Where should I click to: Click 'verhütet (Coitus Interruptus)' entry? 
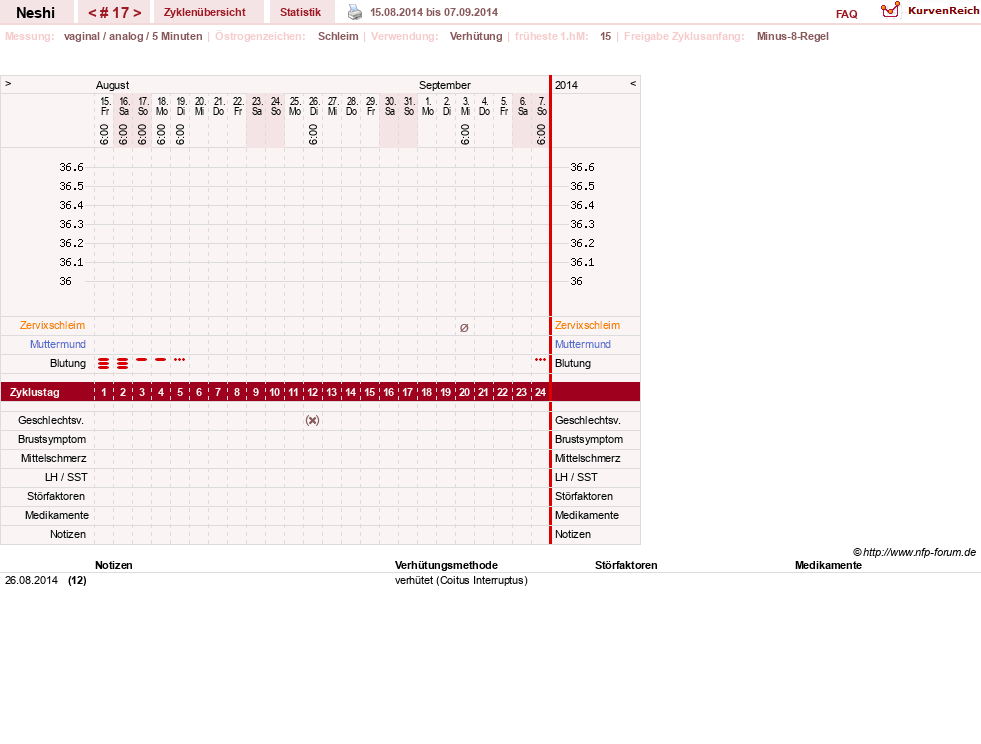pos(461,580)
